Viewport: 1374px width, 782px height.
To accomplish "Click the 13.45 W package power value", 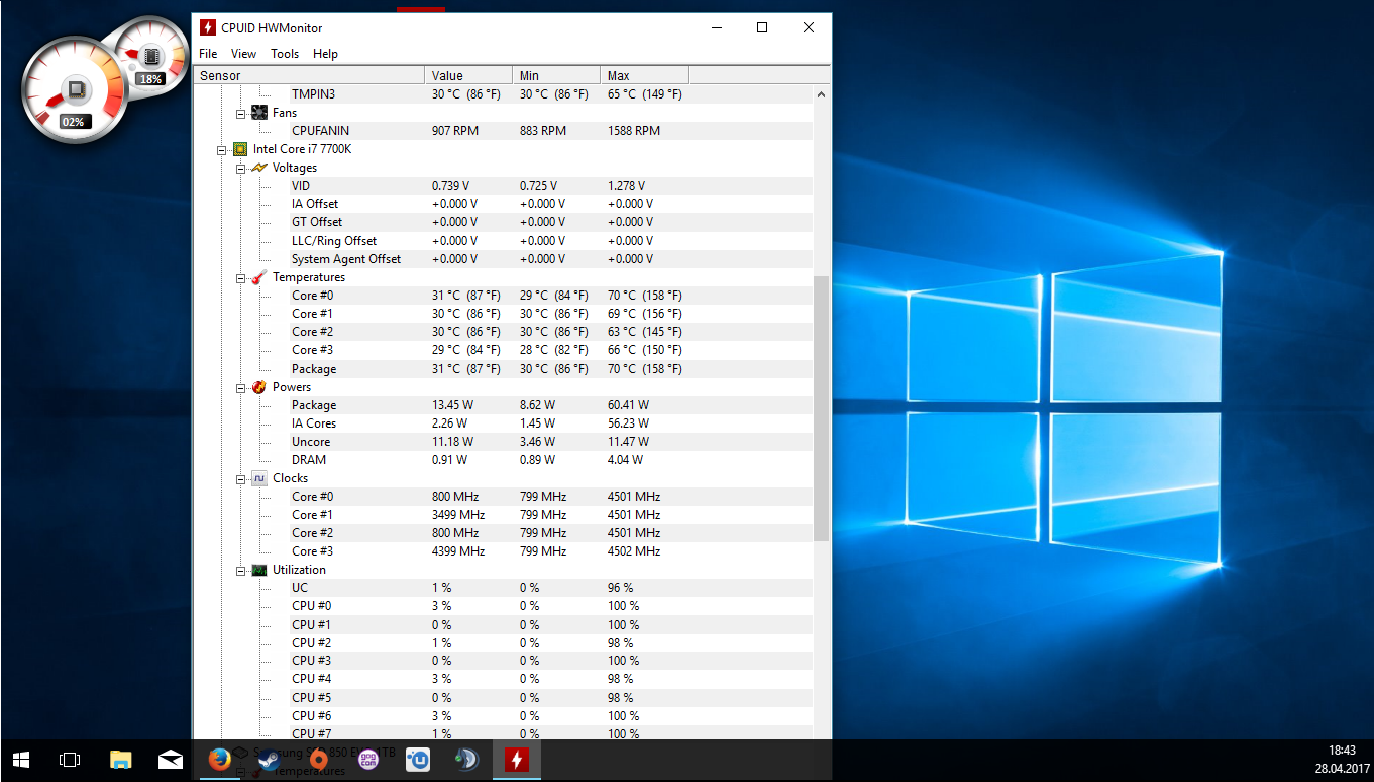I will [x=453, y=405].
